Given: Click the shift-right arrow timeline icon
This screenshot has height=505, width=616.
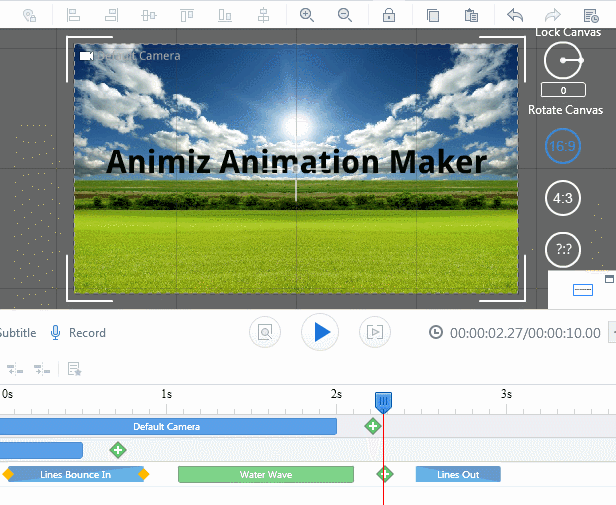Looking at the screenshot, I should pyautogui.click(x=42, y=370).
